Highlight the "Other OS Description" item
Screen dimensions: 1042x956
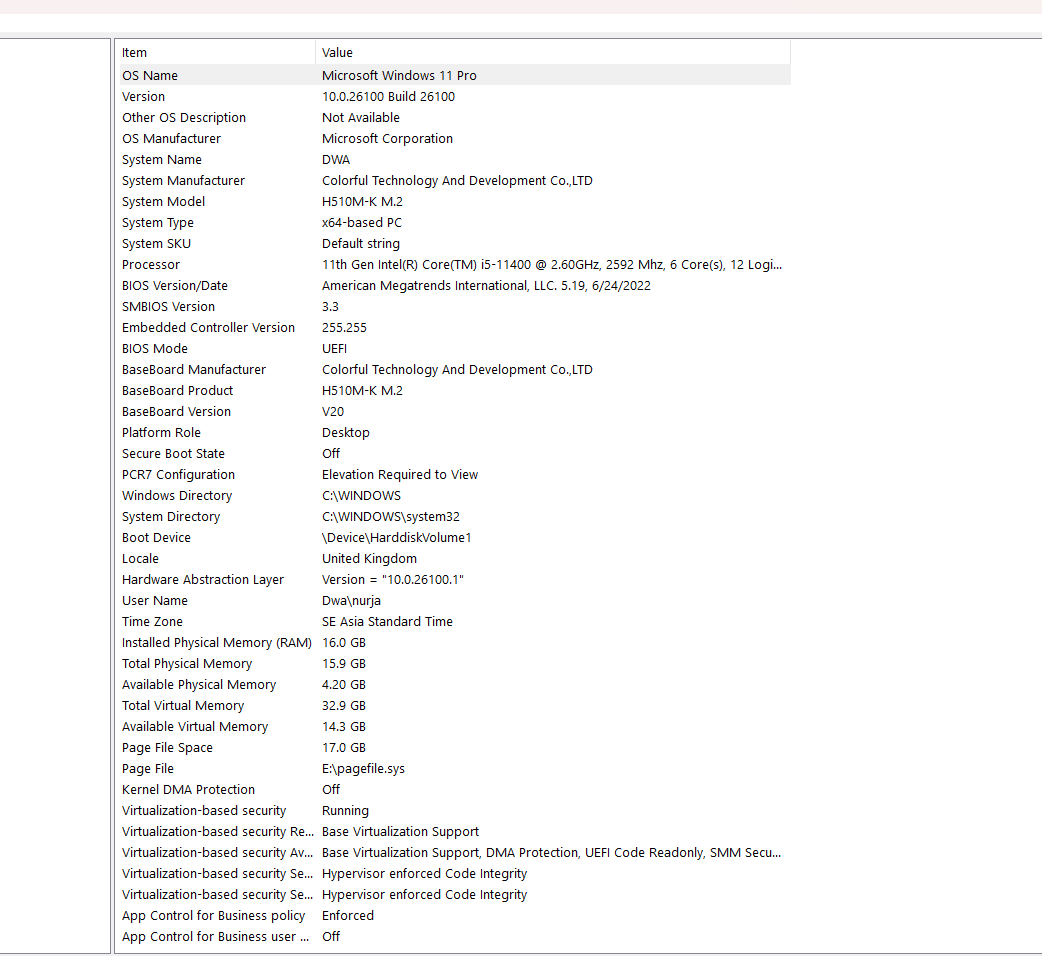point(183,118)
